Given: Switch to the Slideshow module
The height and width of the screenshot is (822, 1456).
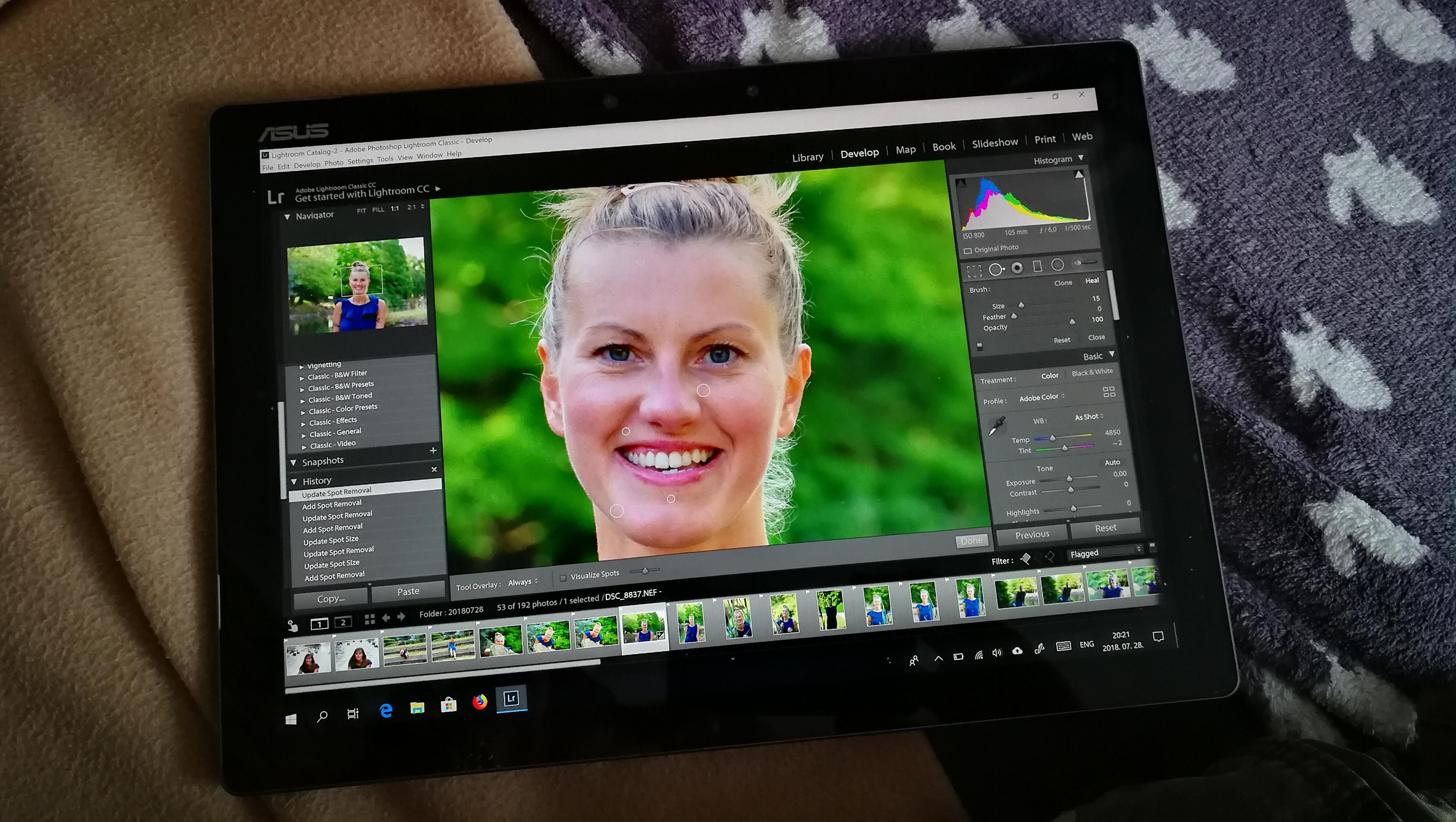Looking at the screenshot, I should point(995,143).
